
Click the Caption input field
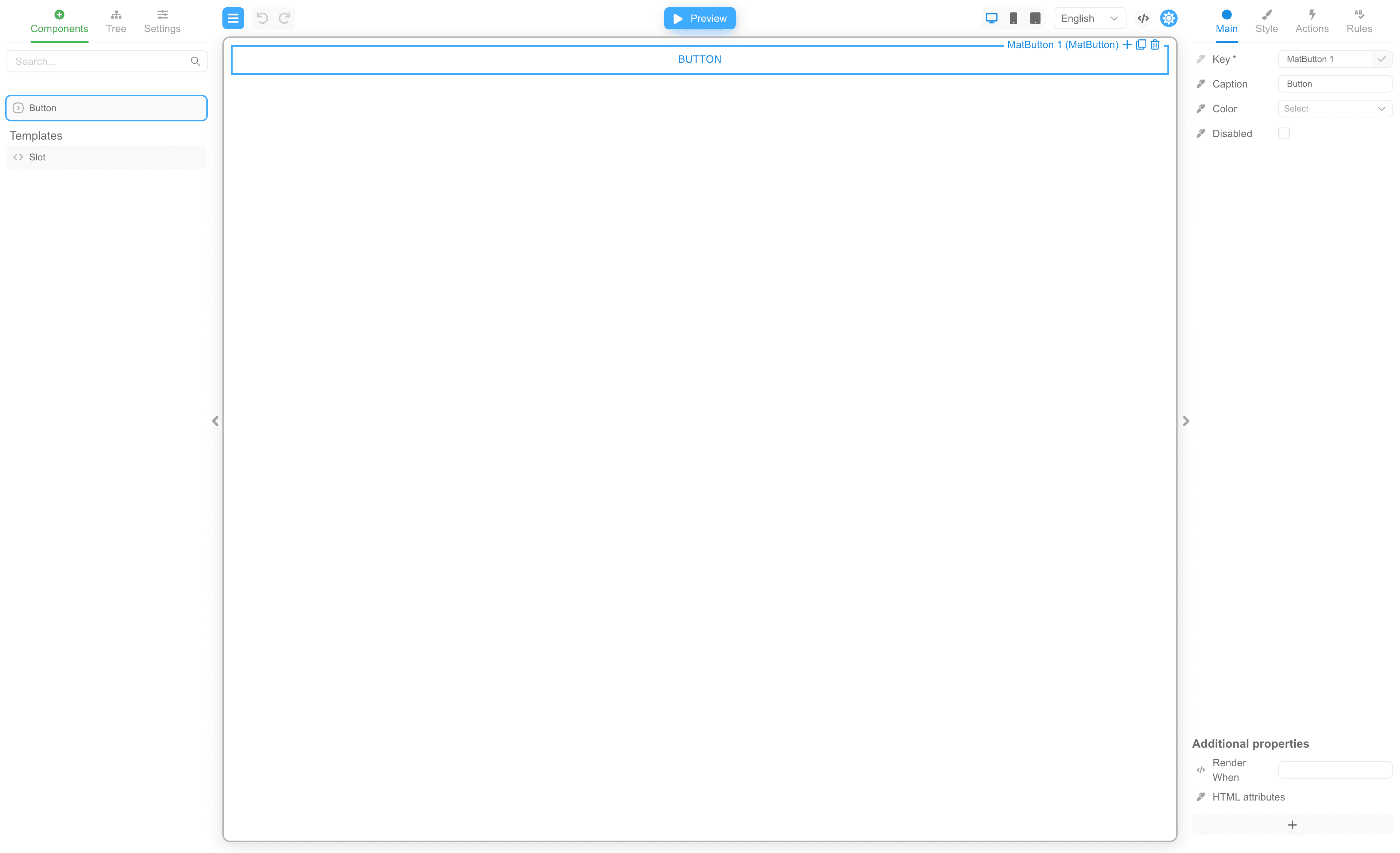1334,84
